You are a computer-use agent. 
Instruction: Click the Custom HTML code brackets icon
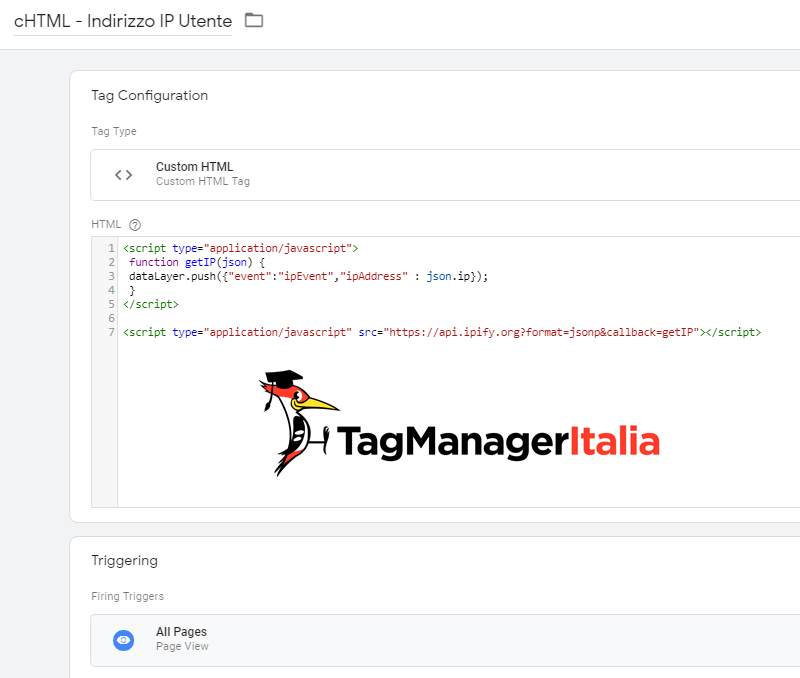click(123, 175)
